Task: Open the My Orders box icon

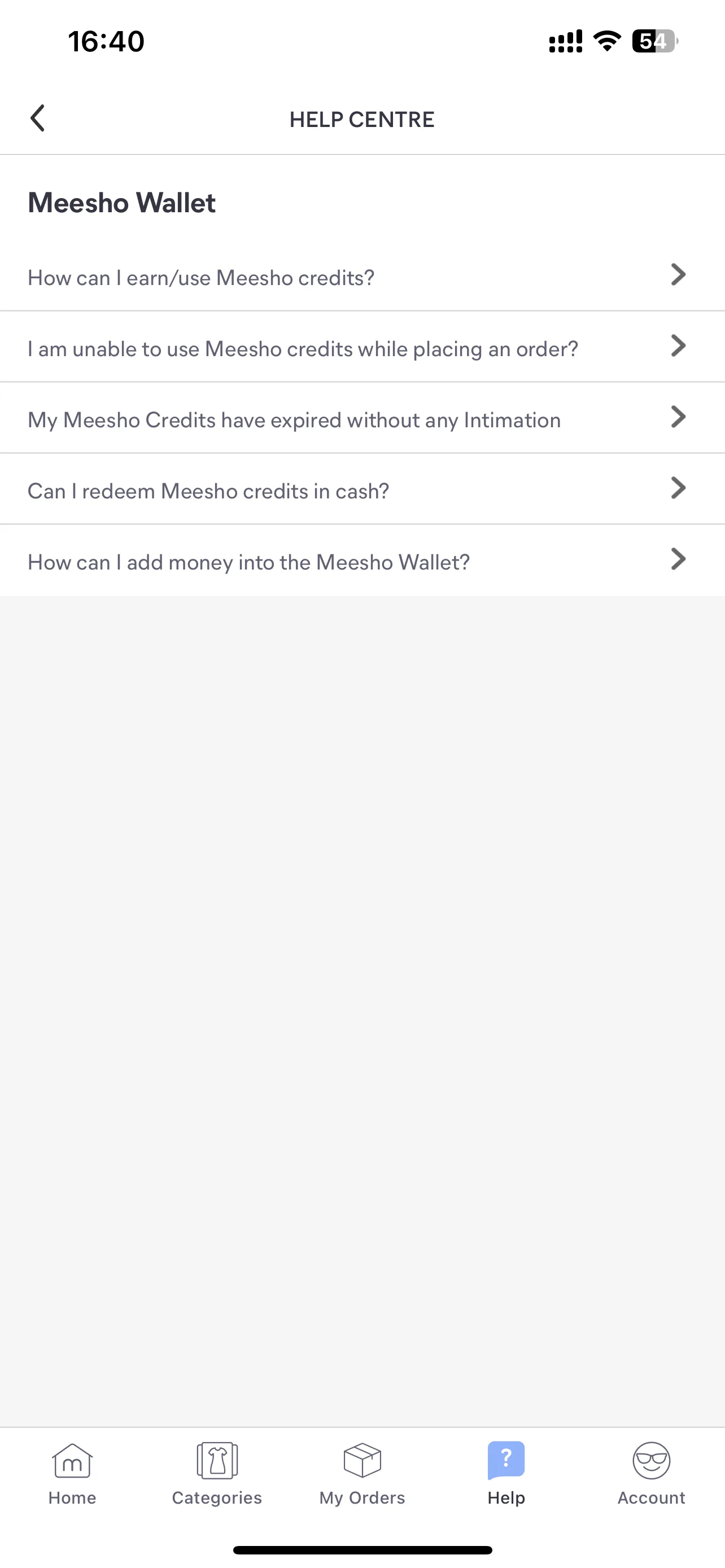Action: 362,1460
